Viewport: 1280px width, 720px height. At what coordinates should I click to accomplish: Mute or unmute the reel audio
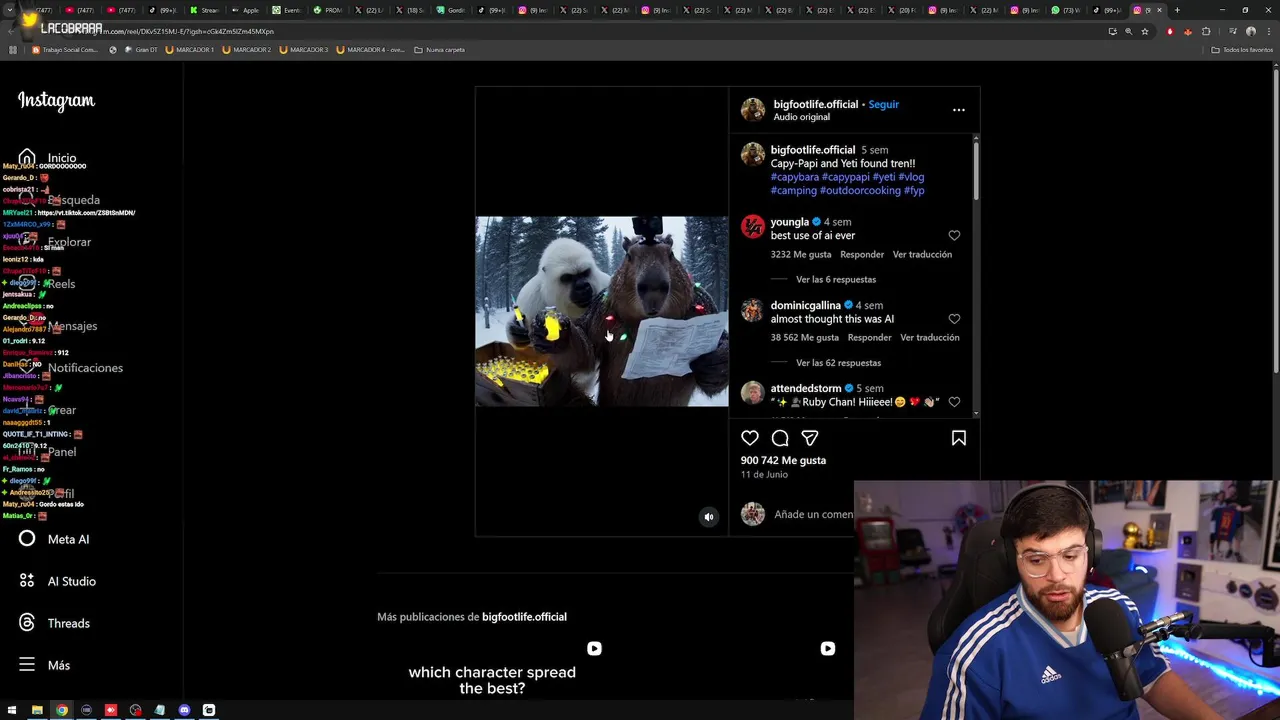coord(709,517)
